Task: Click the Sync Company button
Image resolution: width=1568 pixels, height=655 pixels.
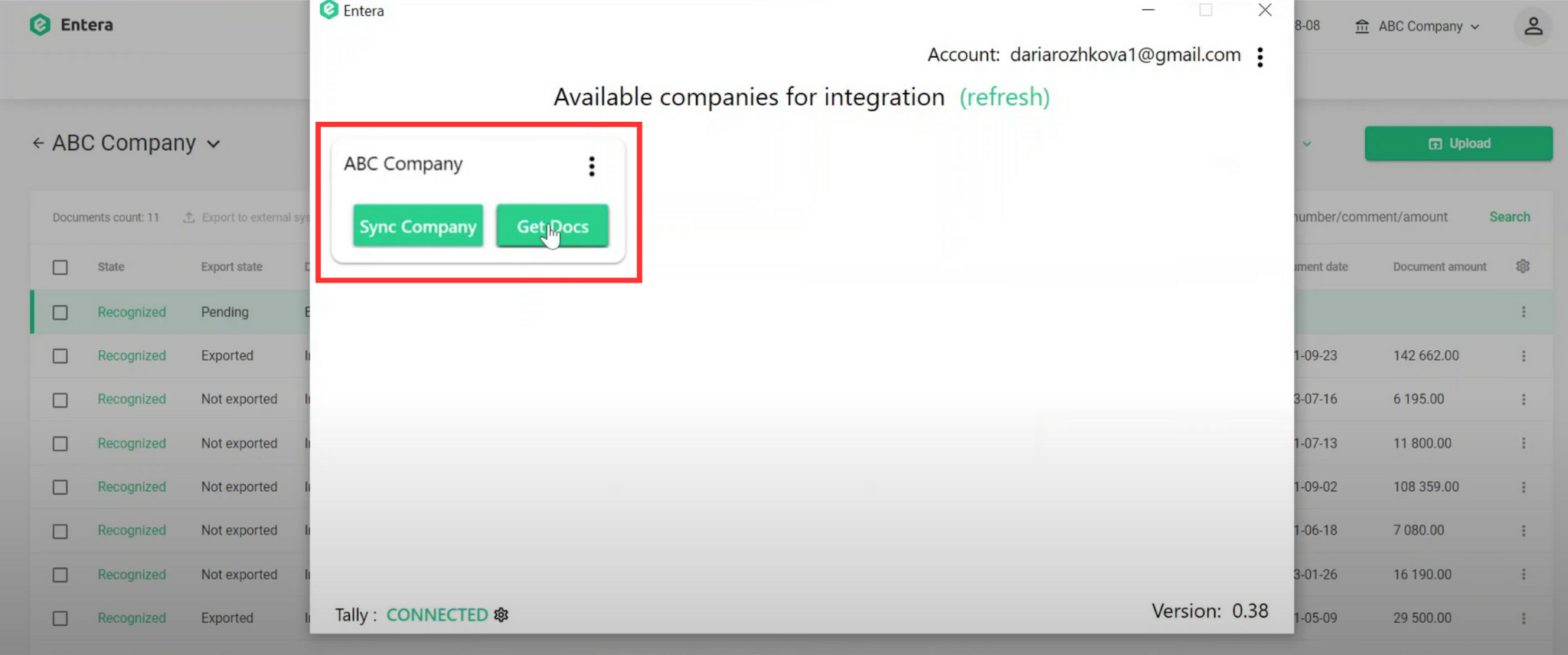Action: [x=418, y=226]
